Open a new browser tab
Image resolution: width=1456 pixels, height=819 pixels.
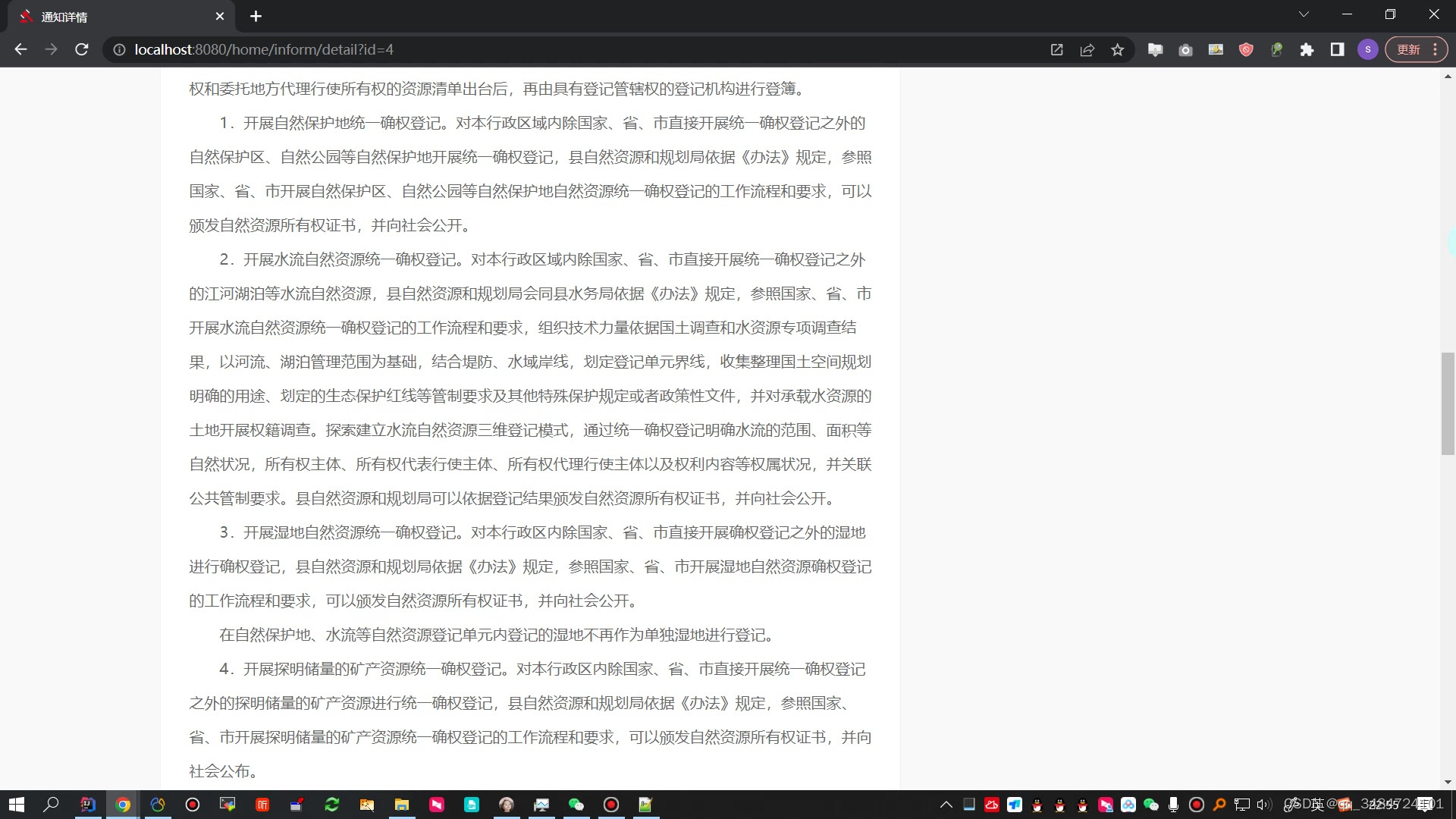click(256, 17)
